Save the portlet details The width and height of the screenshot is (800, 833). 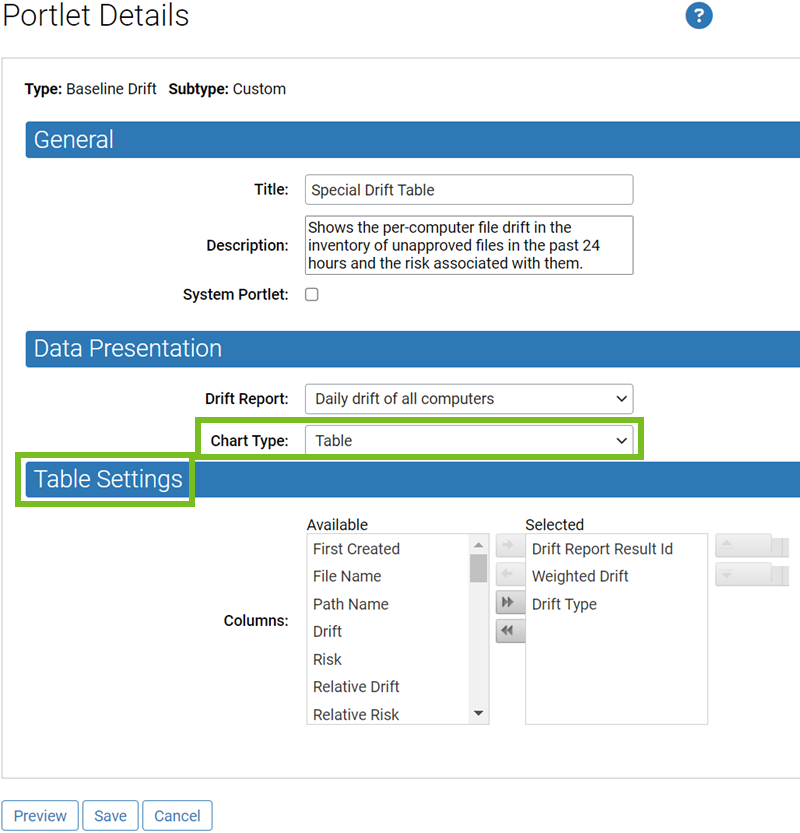click(110, 816)
